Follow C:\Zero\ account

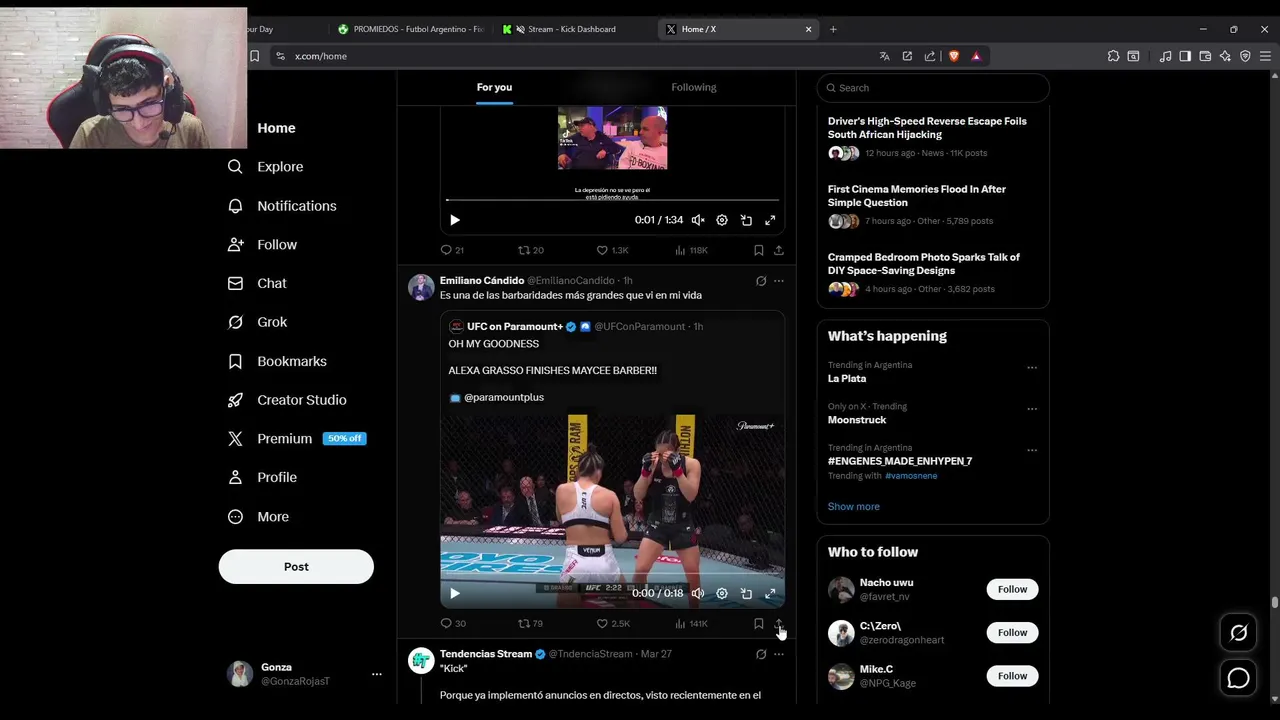click(x=1012, y=633)
